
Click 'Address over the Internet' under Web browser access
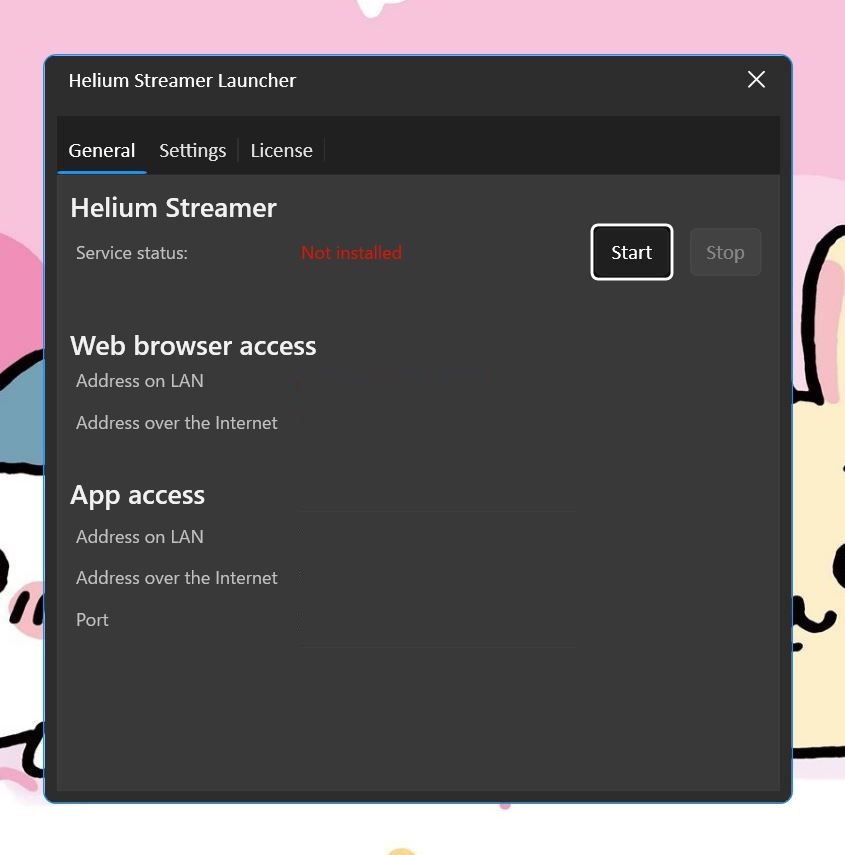(177, 423)
